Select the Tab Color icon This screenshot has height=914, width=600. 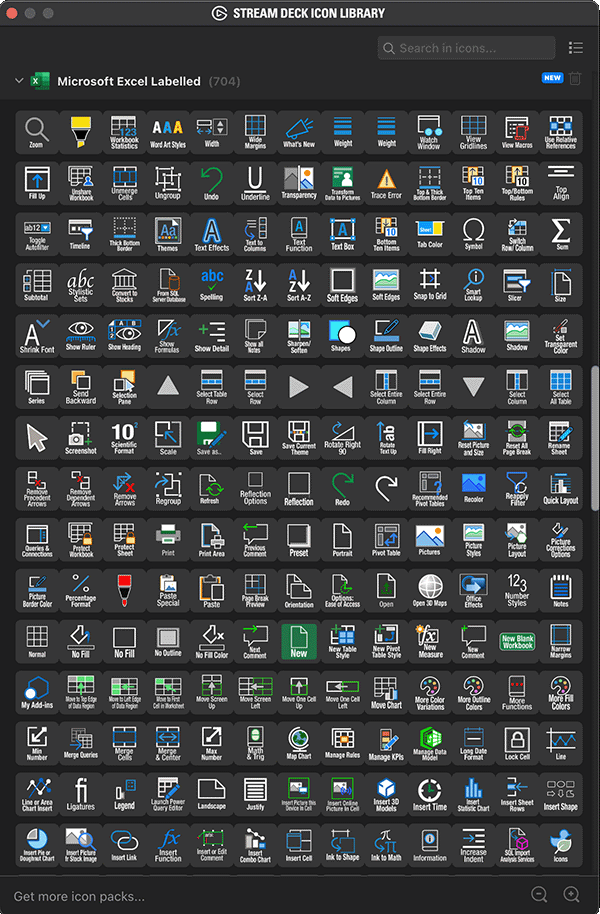tap(430, 234)
